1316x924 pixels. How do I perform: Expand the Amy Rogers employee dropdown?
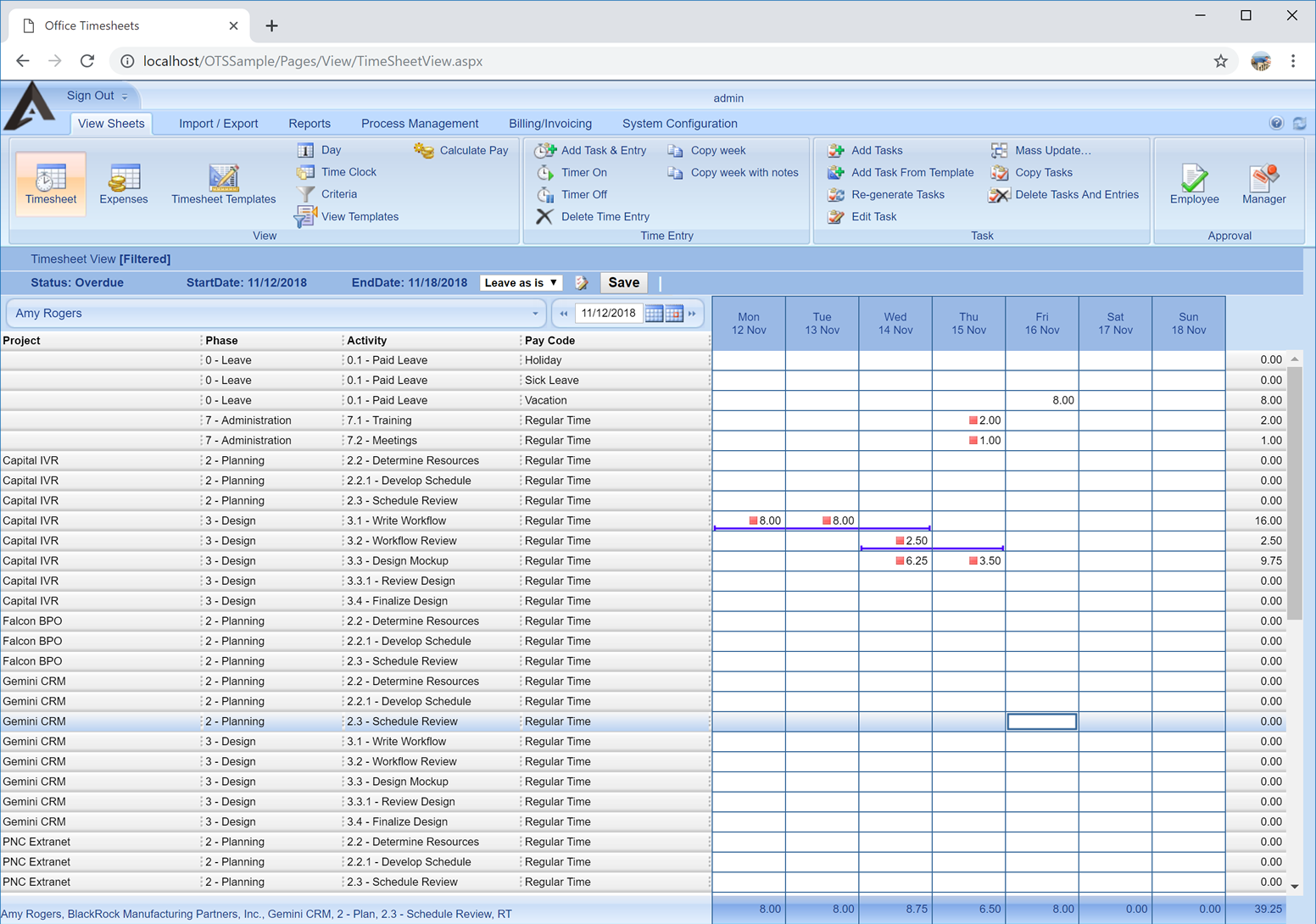[535, 314]
